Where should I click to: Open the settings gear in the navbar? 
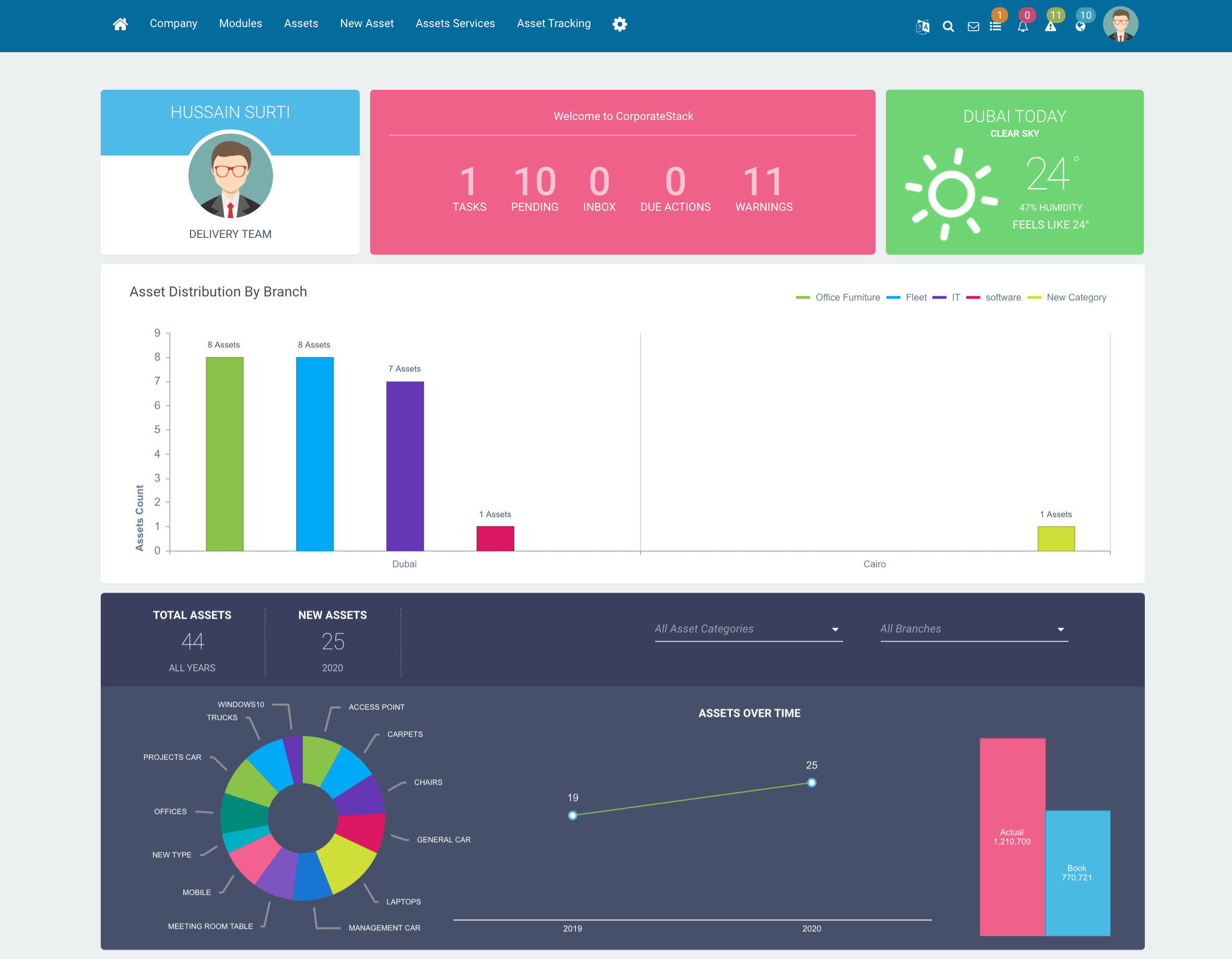pos(619,23)
